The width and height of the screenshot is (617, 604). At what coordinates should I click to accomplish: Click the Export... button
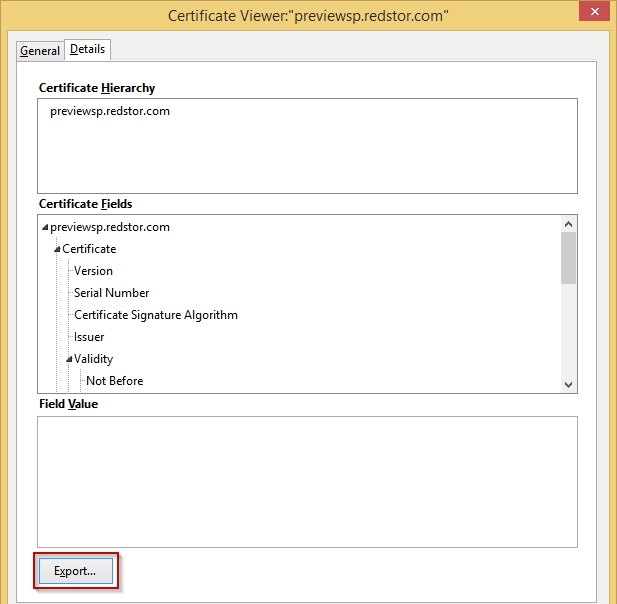[x=76, y=571]
